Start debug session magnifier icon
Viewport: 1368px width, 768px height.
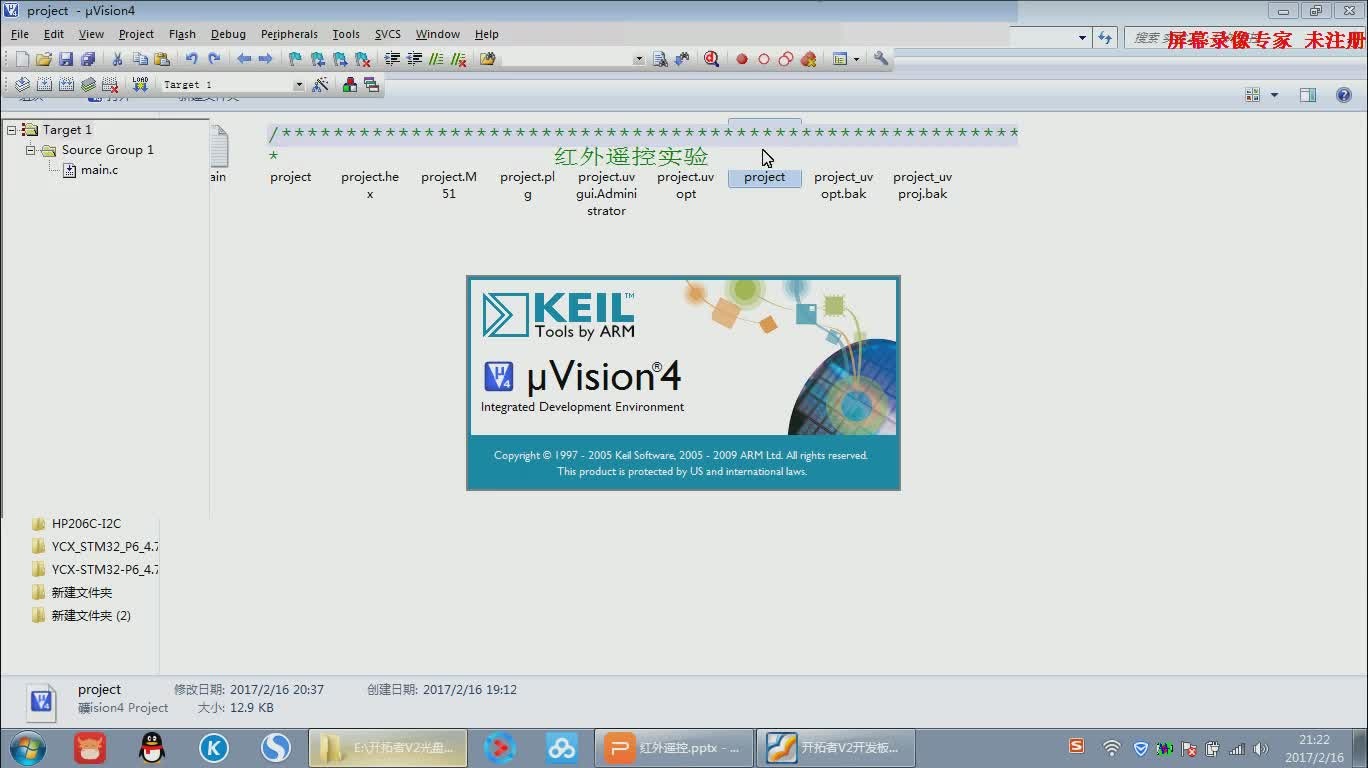tap(711, 59)
